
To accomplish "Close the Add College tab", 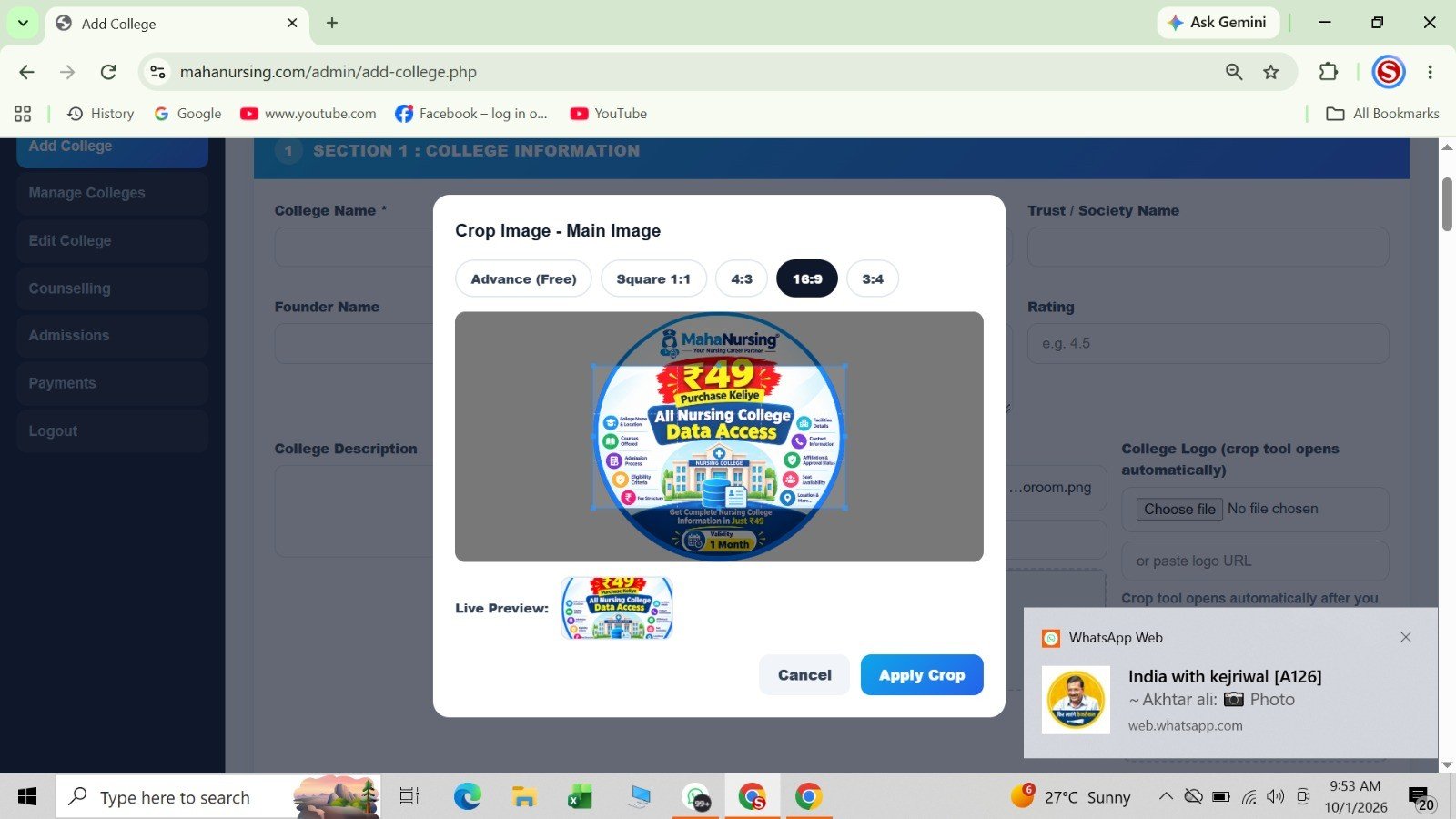I will (x=292, y=23).
